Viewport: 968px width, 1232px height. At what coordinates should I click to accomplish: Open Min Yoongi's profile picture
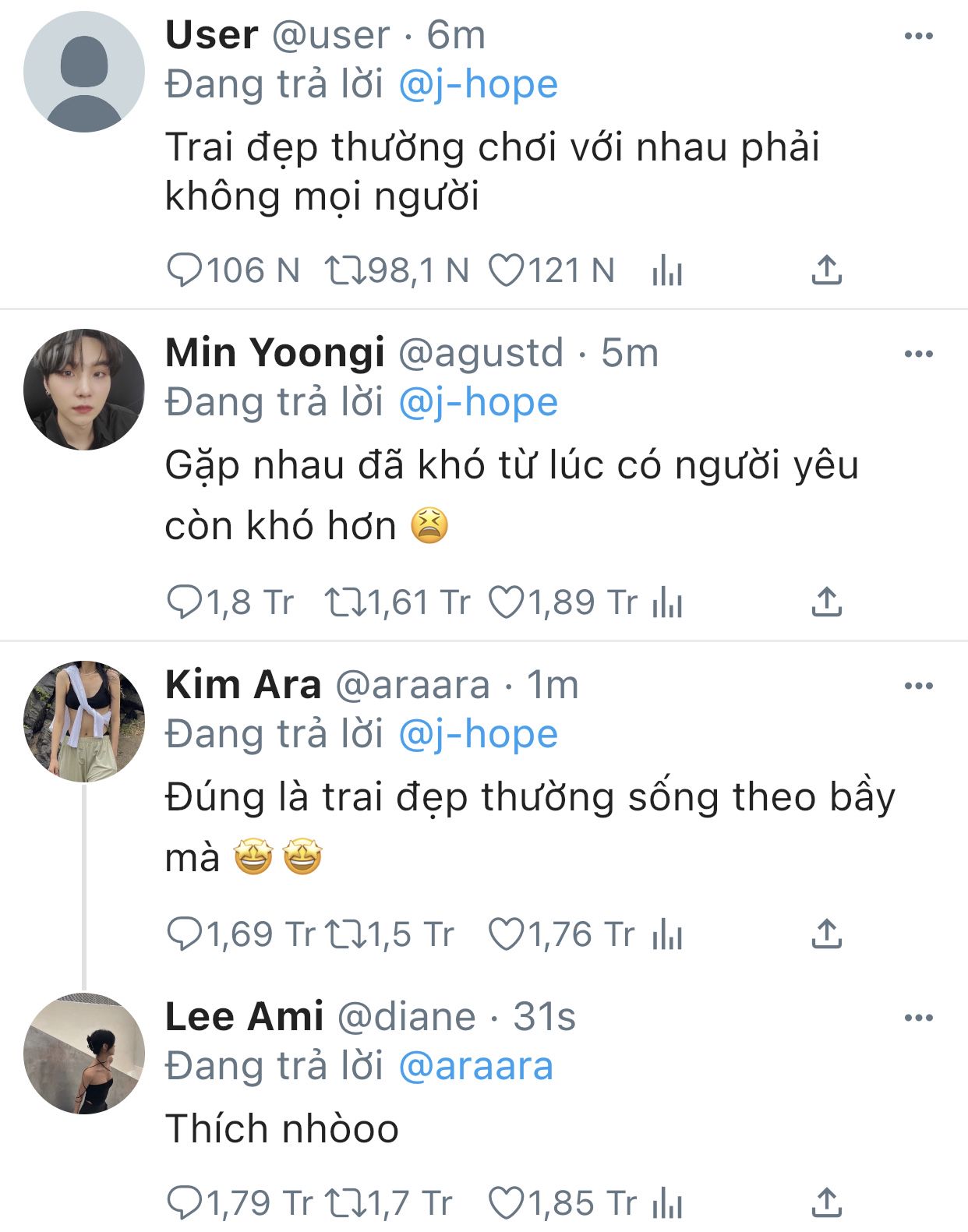(x=84, y=389)
